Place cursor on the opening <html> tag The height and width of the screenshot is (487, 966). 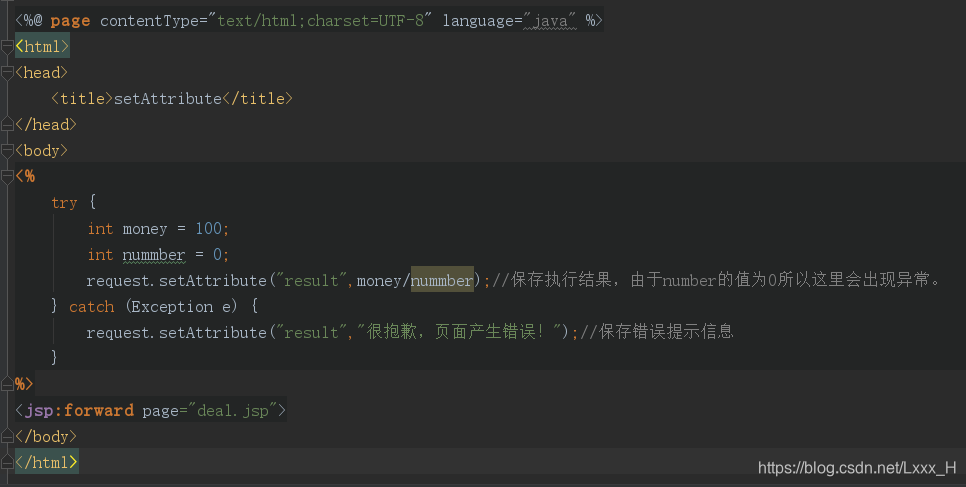pos(42,46)
